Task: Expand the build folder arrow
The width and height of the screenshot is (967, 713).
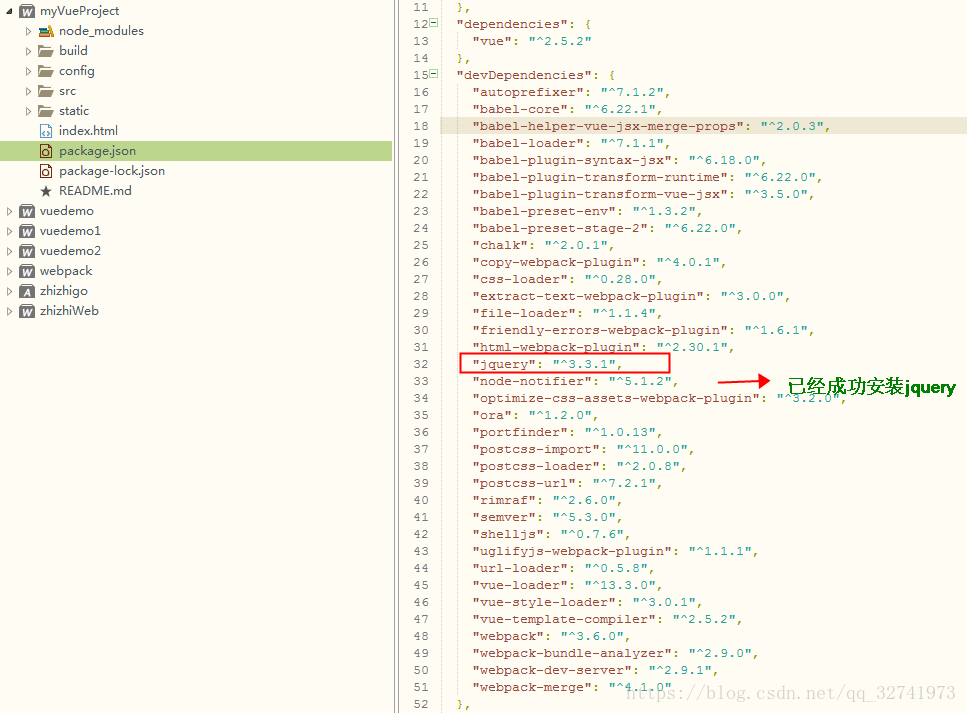Action: coord(28,51)
